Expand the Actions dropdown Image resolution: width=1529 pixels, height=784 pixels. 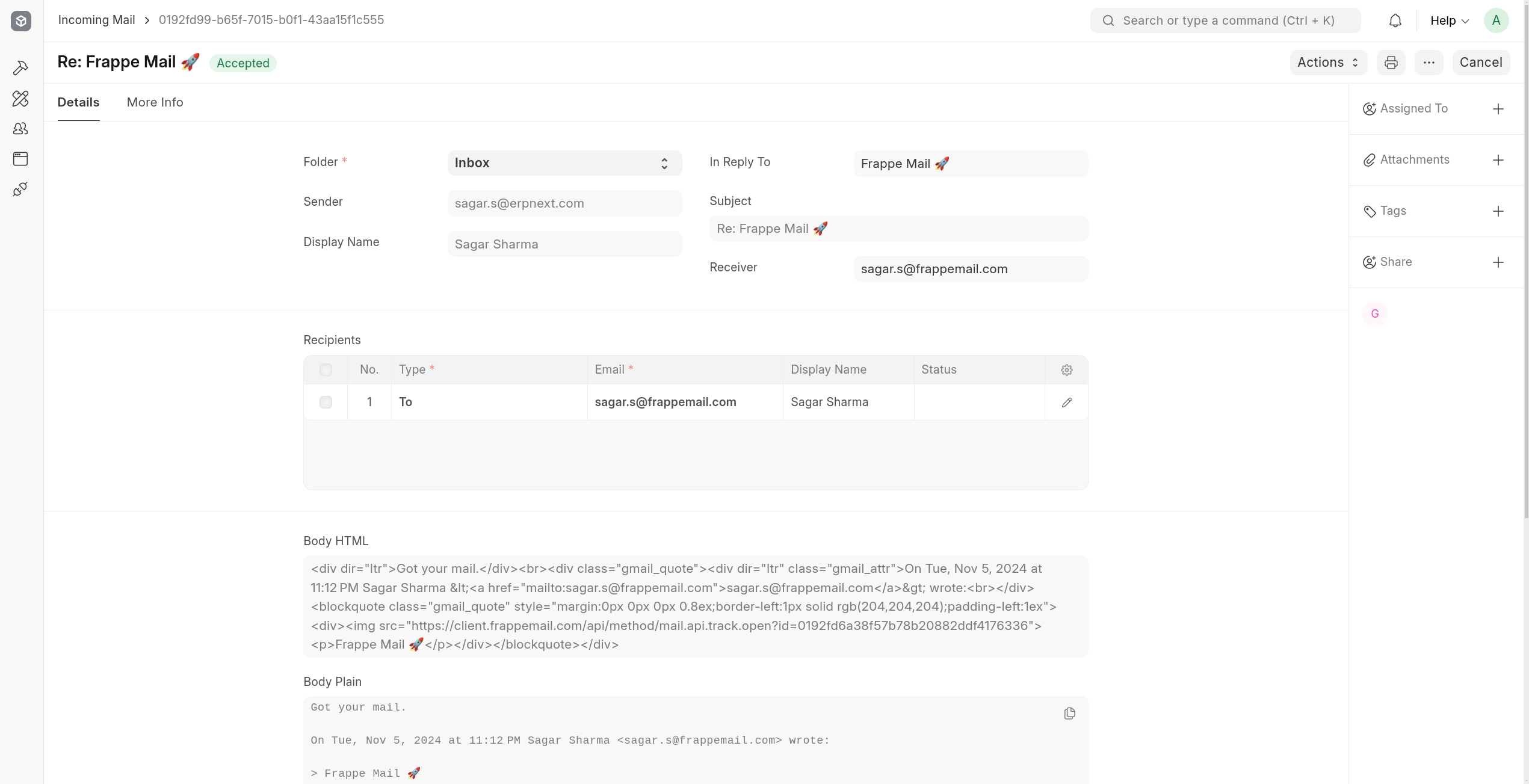point(1328,63)
